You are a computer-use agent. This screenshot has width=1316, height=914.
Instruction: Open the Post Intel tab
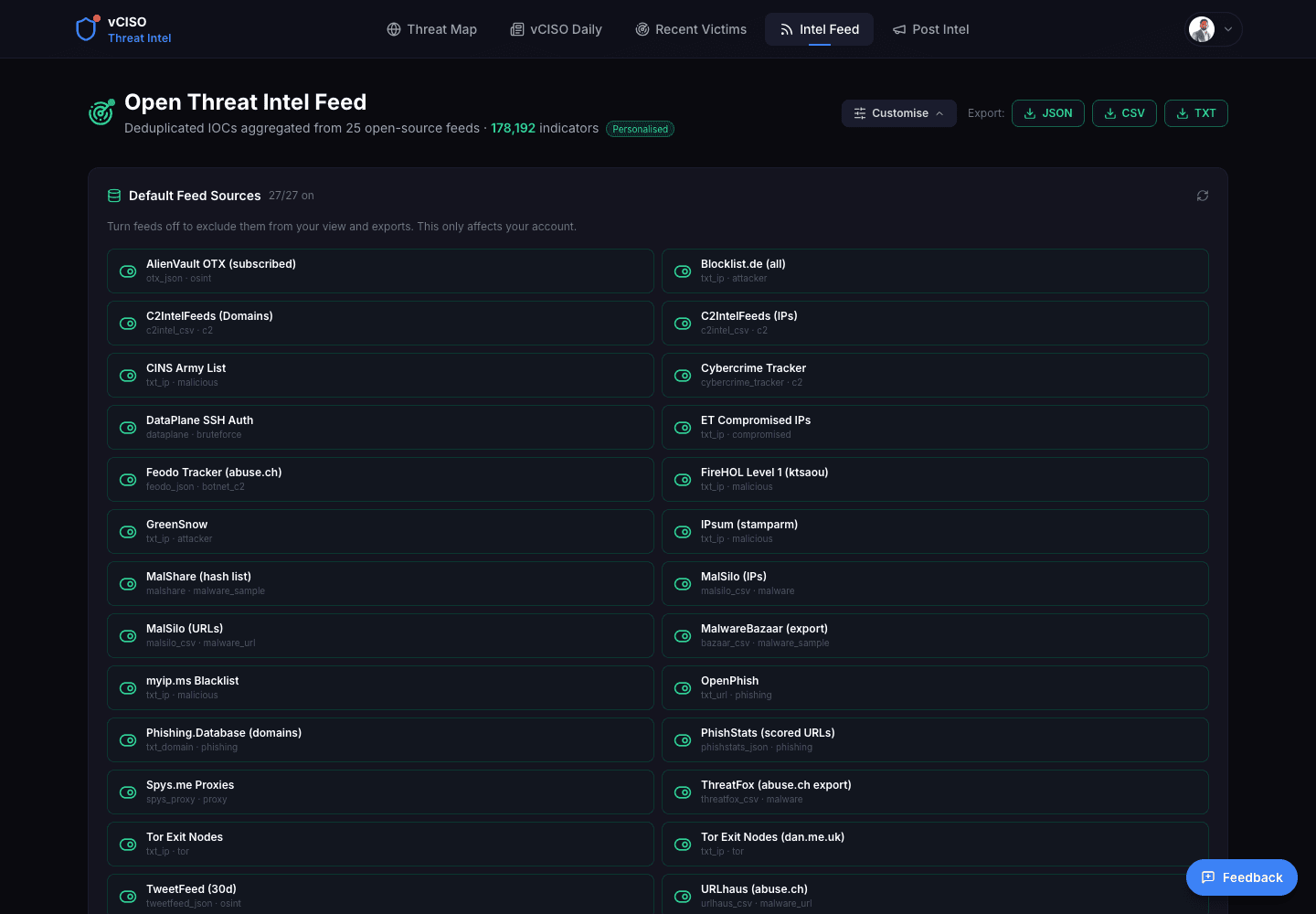(931, 29)
